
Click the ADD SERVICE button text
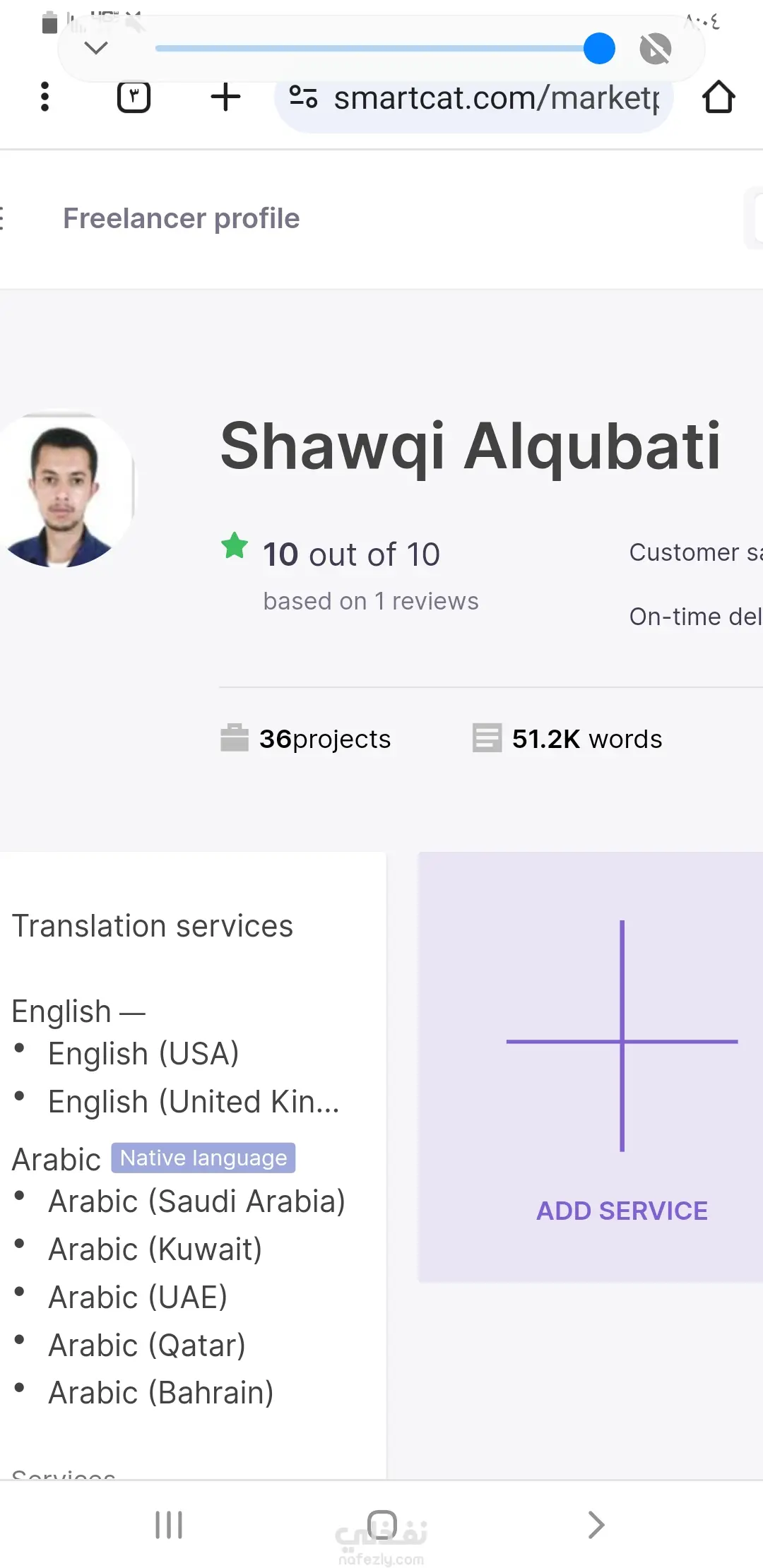pos(622,1211)
